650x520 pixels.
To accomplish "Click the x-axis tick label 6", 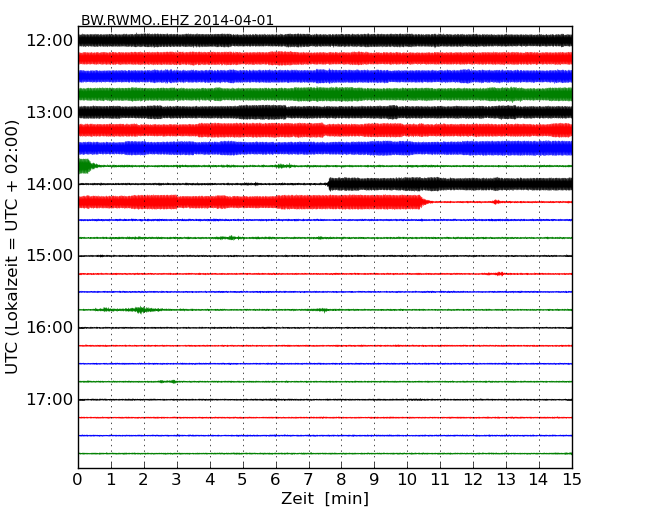I will [276, 480].
